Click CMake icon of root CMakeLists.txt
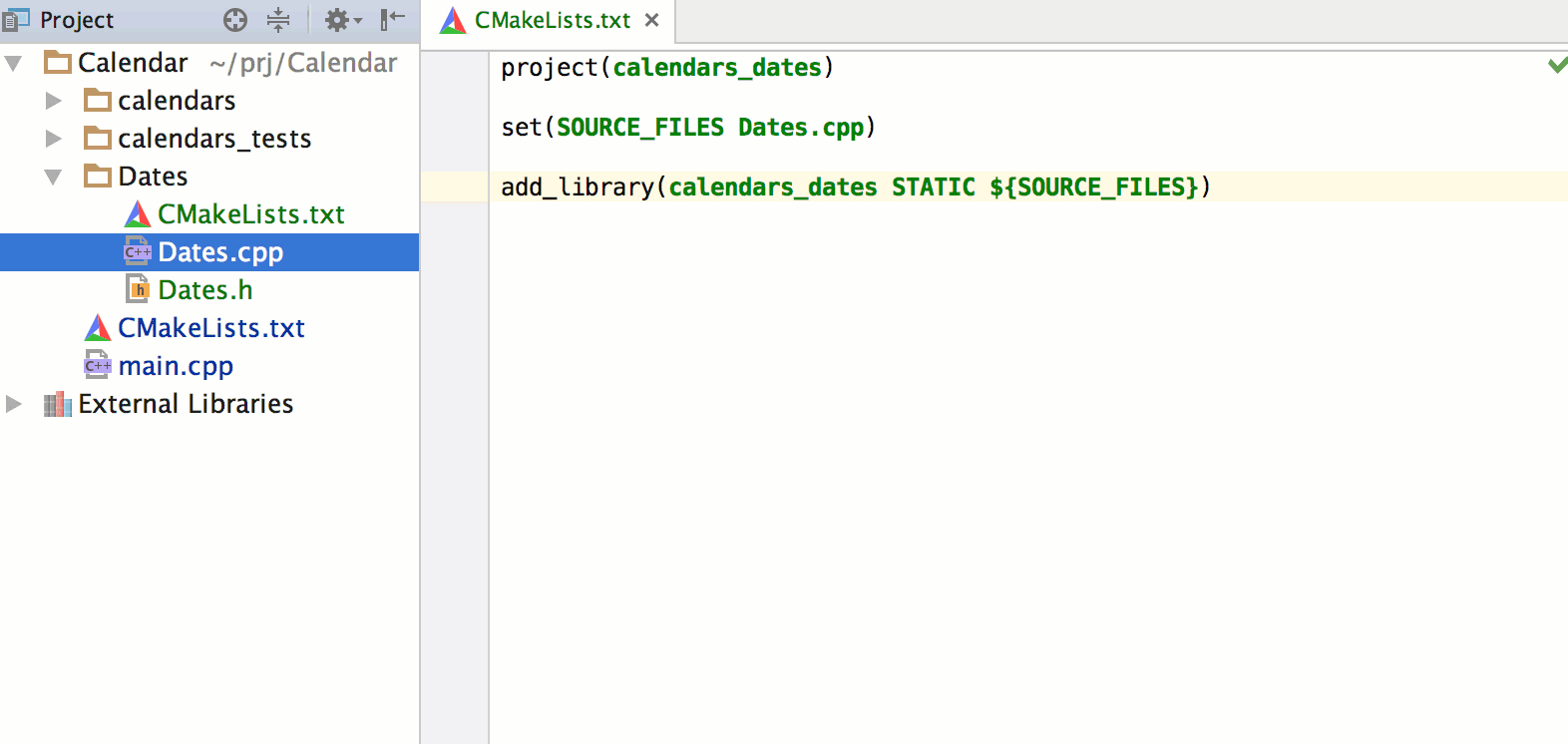 (x=98, y=327)
